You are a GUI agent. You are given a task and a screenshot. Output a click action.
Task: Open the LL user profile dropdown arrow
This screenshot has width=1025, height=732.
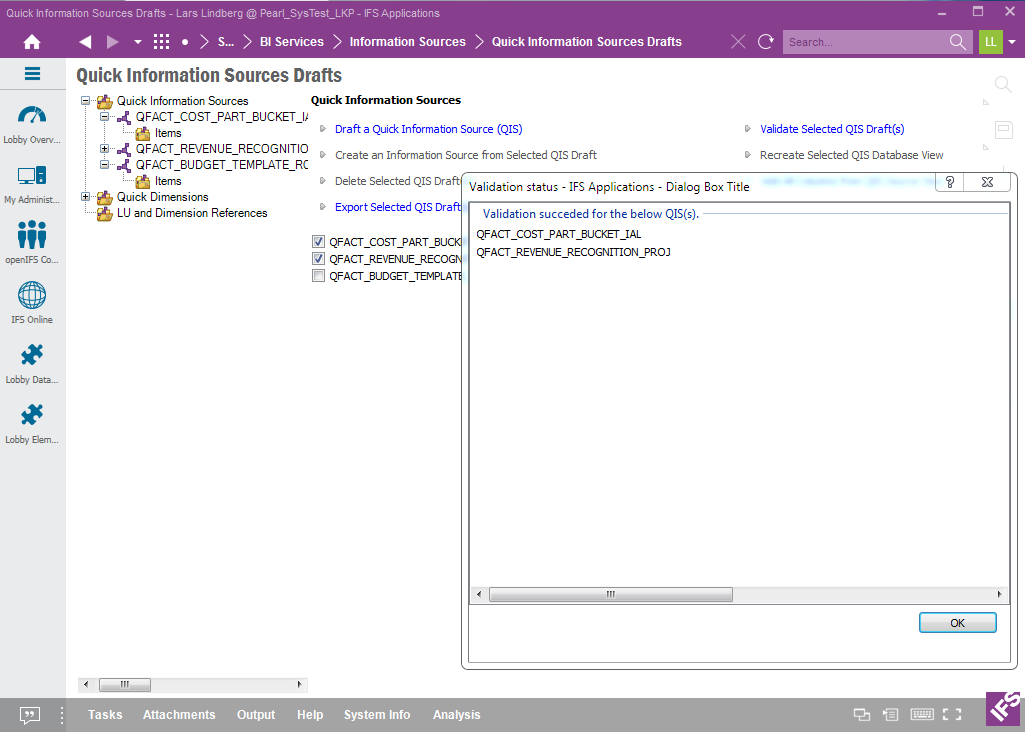pos(1012,42)
